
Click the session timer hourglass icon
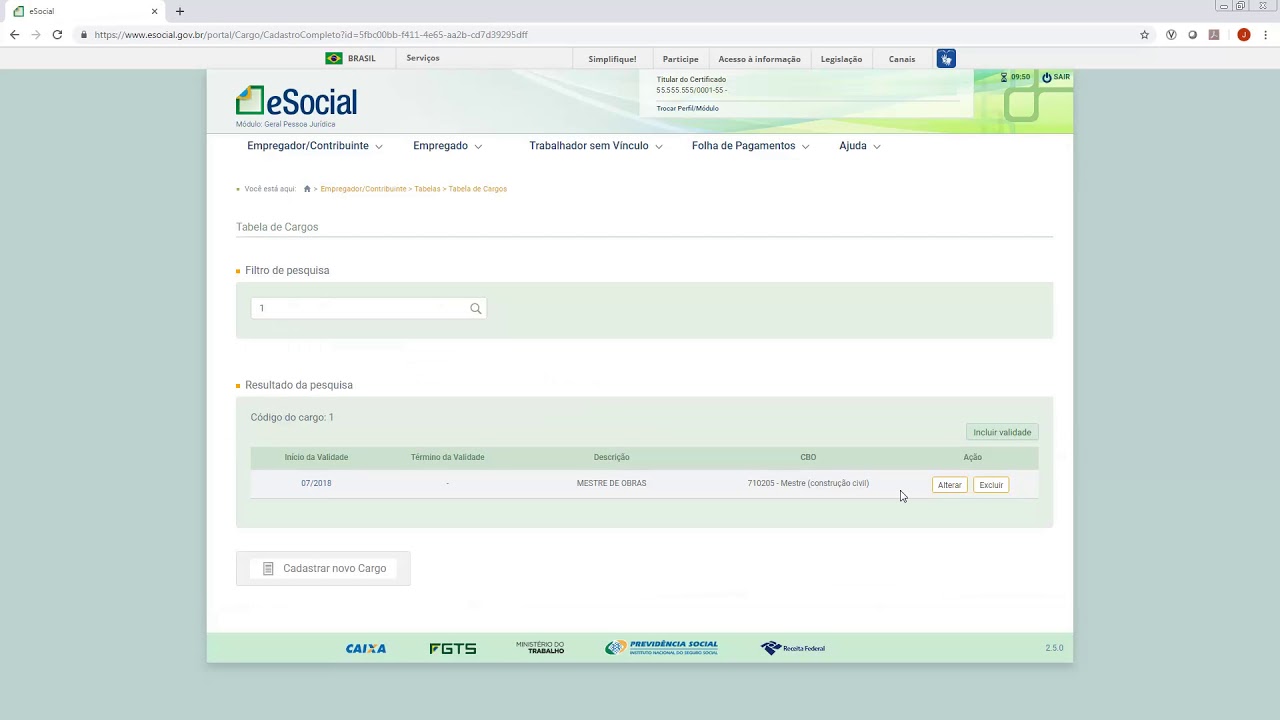[1004, 77]
